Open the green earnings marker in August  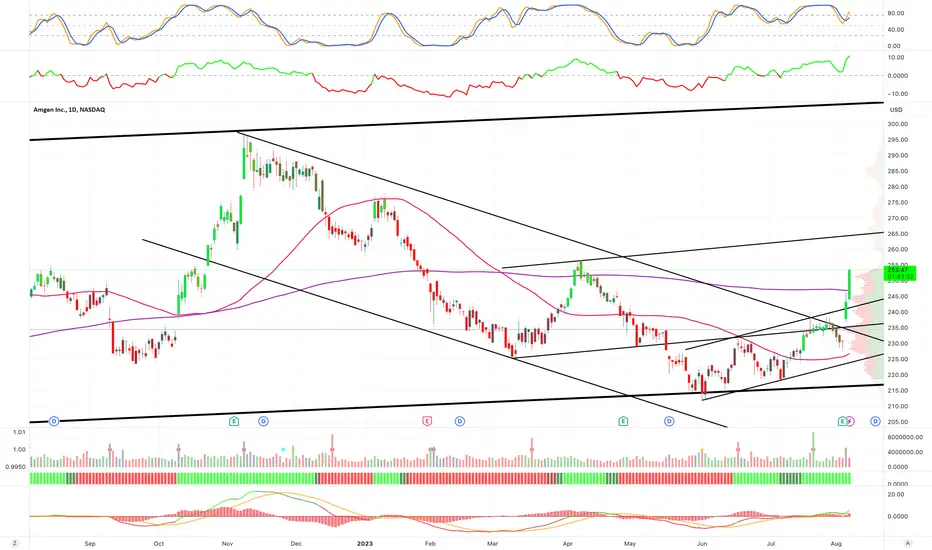coord(842,421)
